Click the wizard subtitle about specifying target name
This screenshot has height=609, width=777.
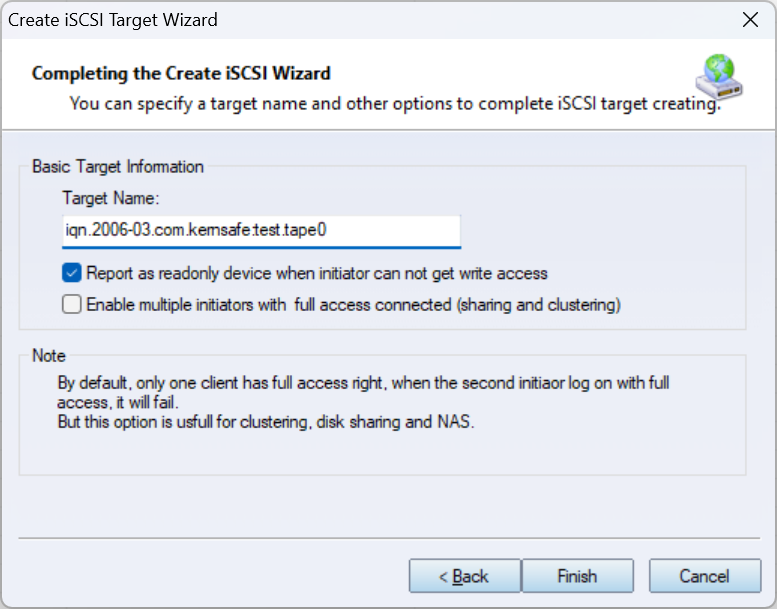394,103
